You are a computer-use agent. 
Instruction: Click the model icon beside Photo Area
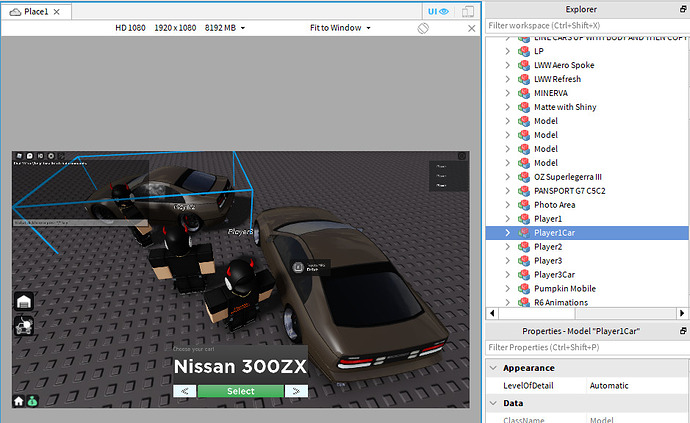click(524, 205)
